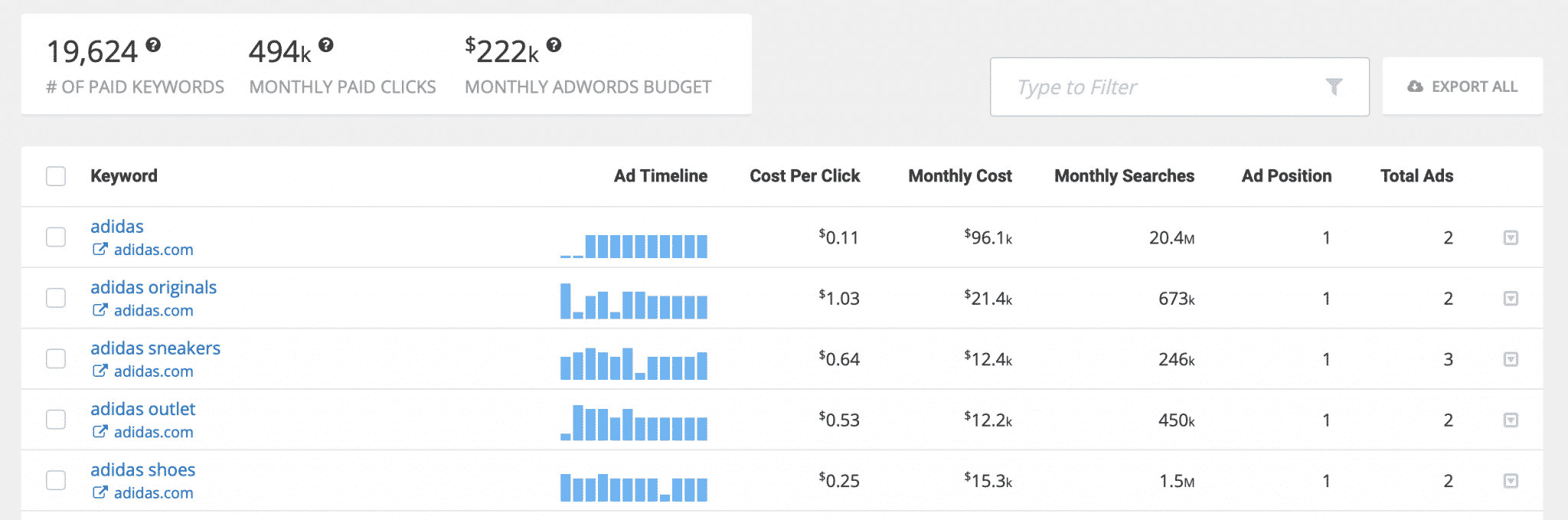Visit adidas.com link under adidas keyword
Image resolution: width=1568 pixels, height=520 pixels.
[154, 250]
